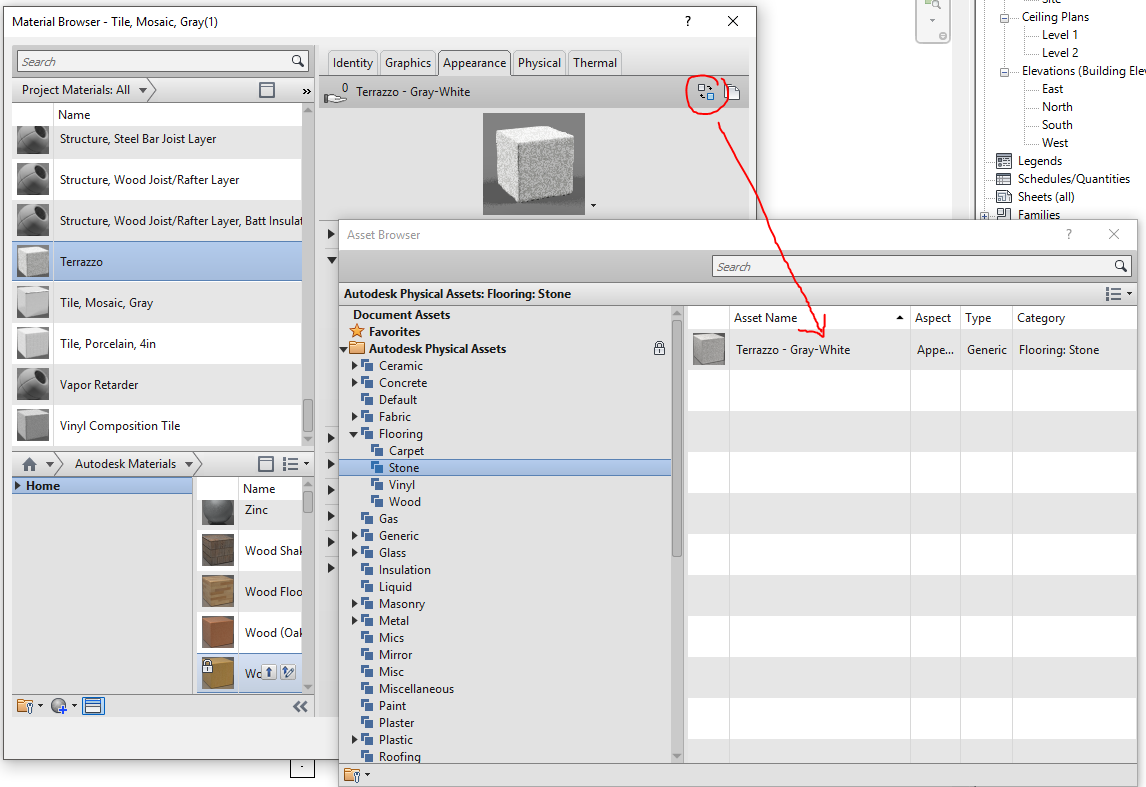The height and width of the screenshot is (787, 1146).
Task: Open the list view options icon in library panel
Action: [x=295, y=464]
